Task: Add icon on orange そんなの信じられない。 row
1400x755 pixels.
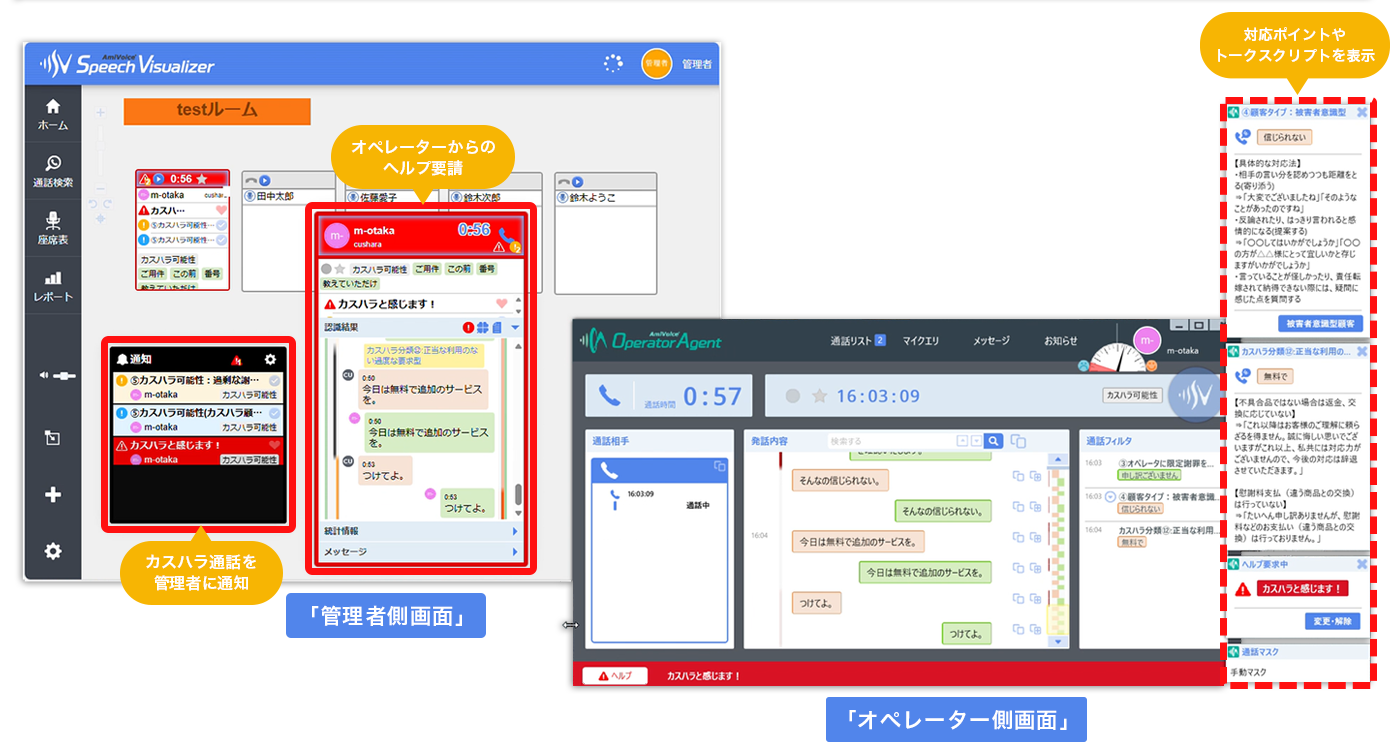Action: click(1036, 477)
